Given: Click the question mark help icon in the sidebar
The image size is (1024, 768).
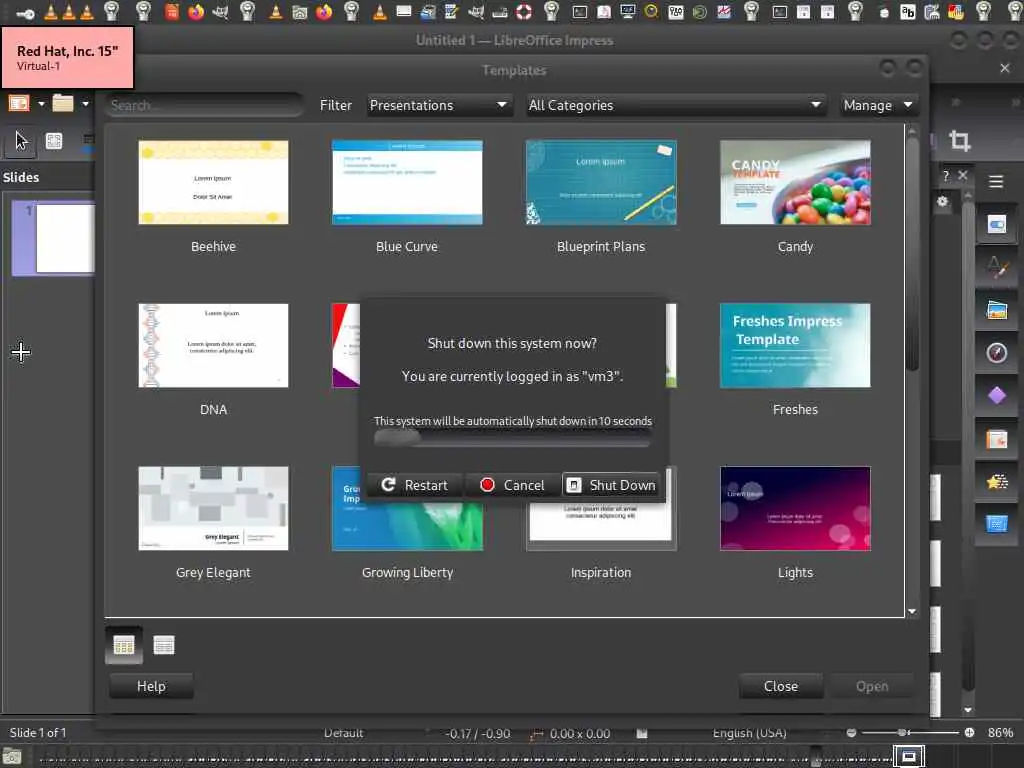Looking at the screenshot, I should 946,176.
